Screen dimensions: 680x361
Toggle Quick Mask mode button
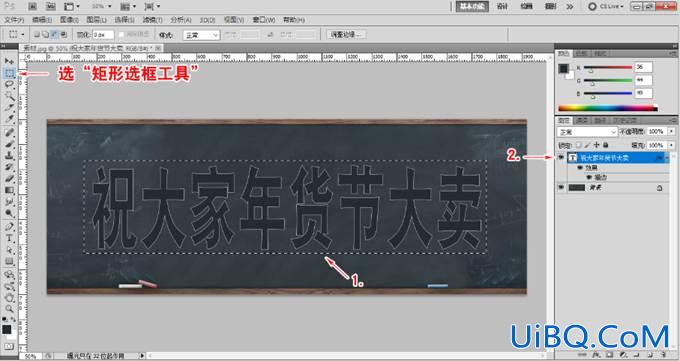(x=9, y=346)
